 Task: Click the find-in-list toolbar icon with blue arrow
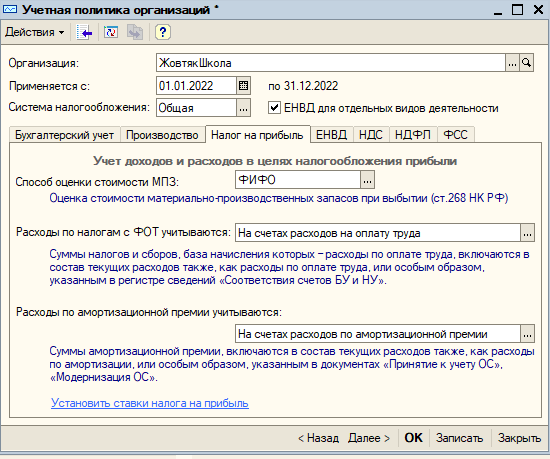click(x=84, y=32)
